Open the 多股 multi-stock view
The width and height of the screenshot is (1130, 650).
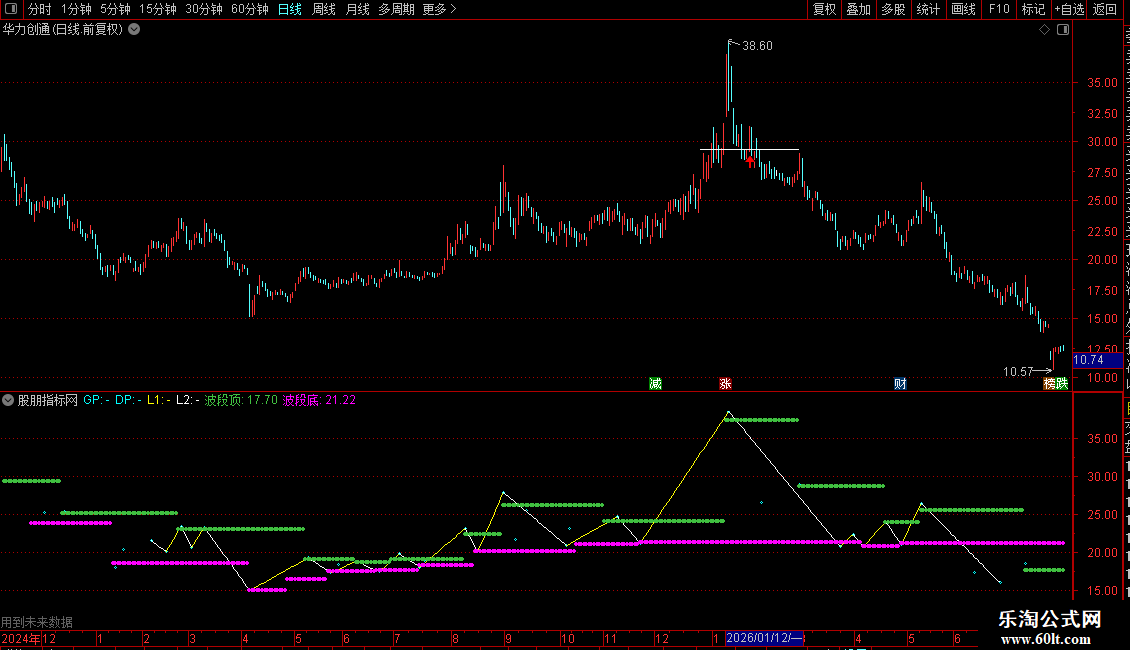click(893, 9)
